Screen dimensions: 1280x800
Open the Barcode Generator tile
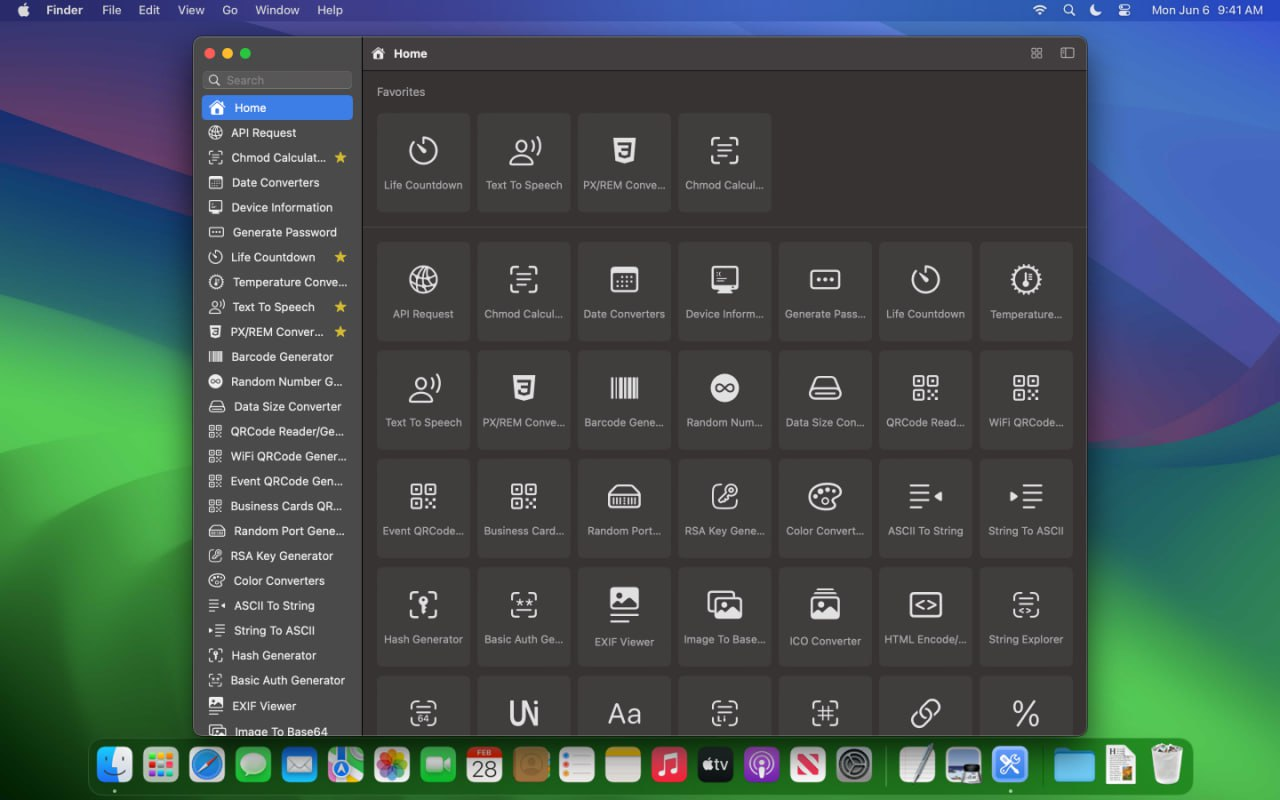pos(624,399)
